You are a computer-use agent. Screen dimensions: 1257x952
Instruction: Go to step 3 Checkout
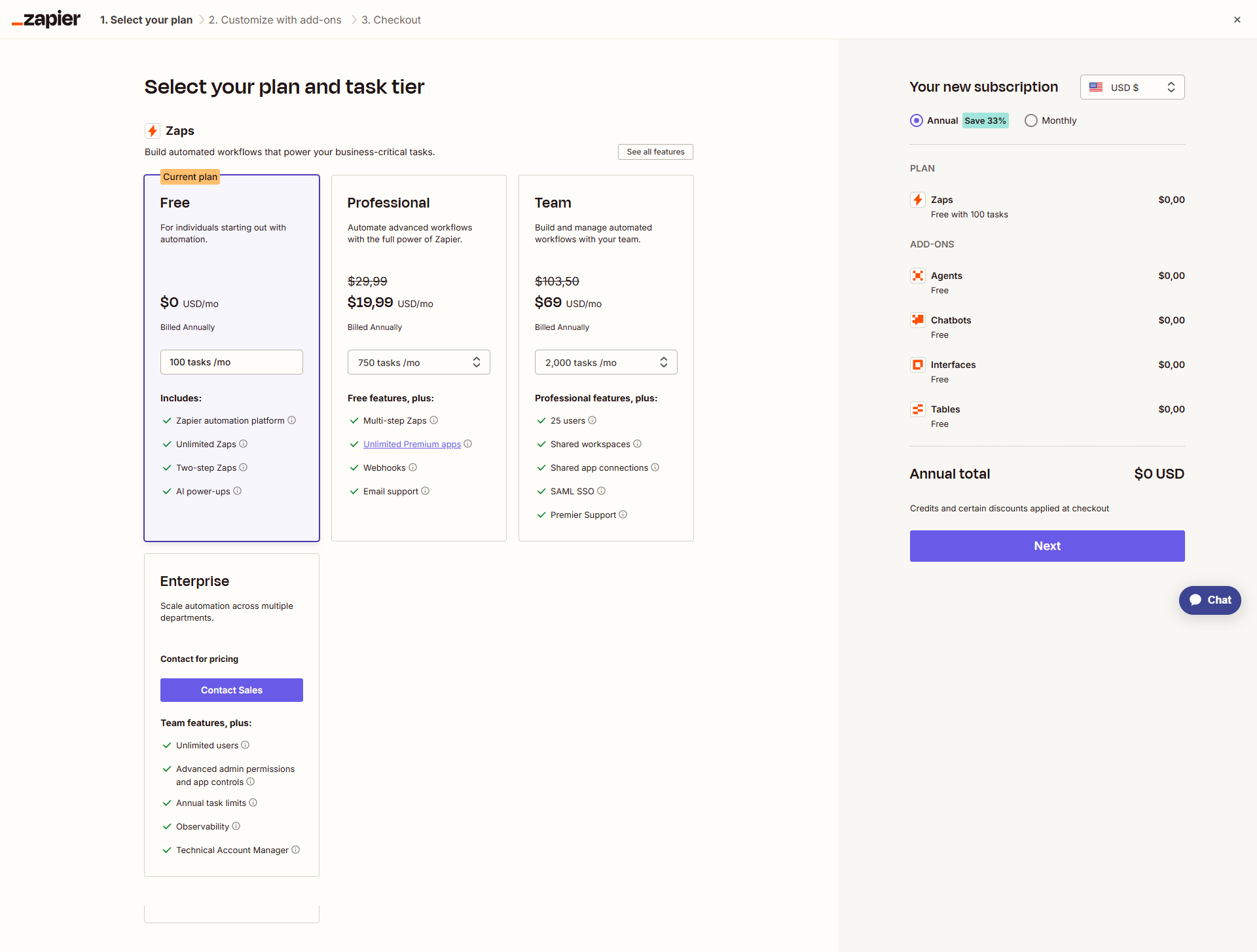[x=392, y=20]
